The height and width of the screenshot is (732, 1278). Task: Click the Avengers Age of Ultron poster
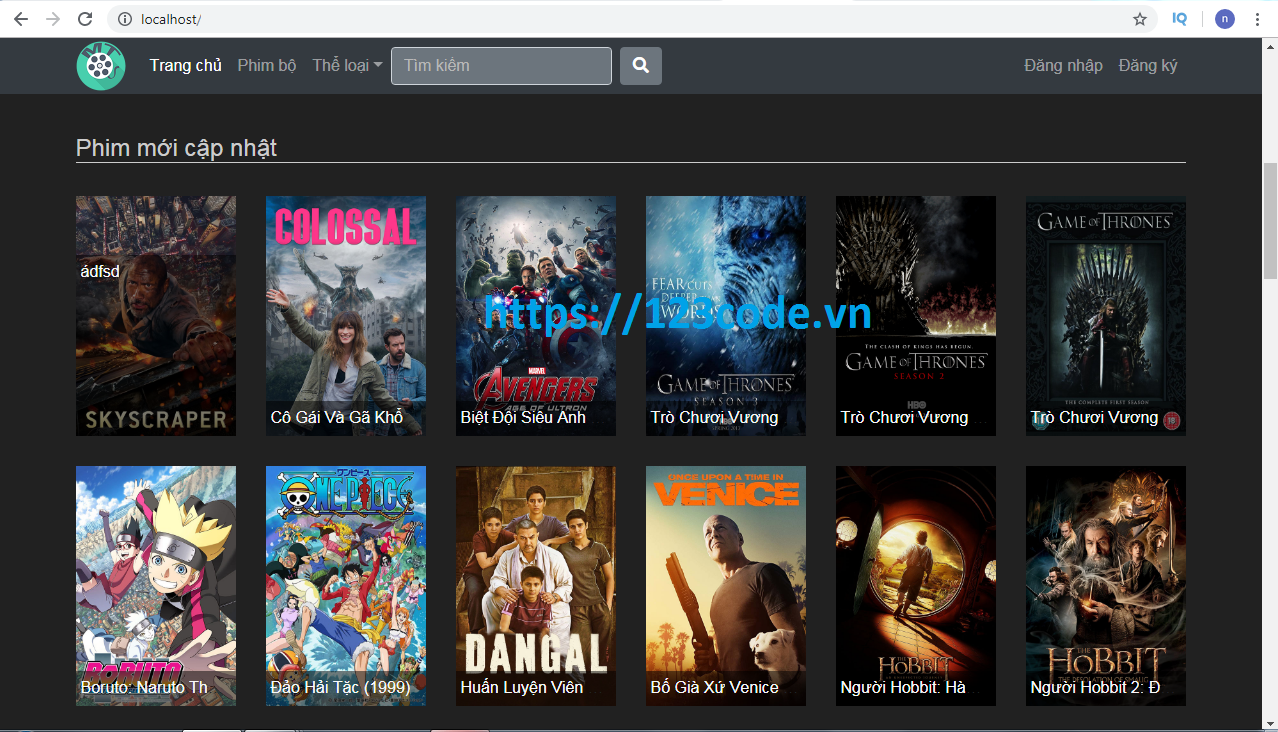point(536,315)
